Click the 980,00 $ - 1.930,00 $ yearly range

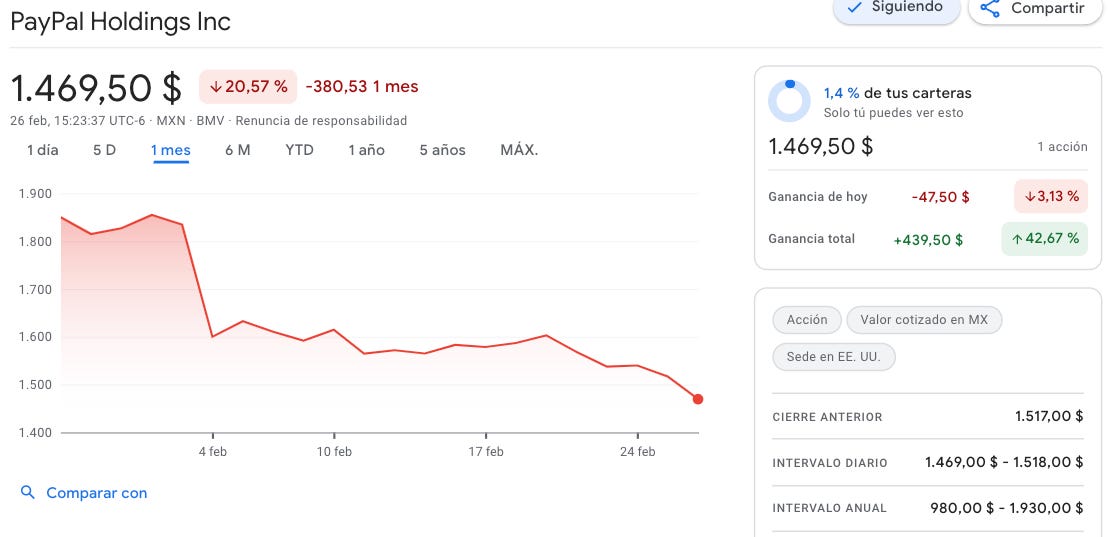pos(1006,507)
